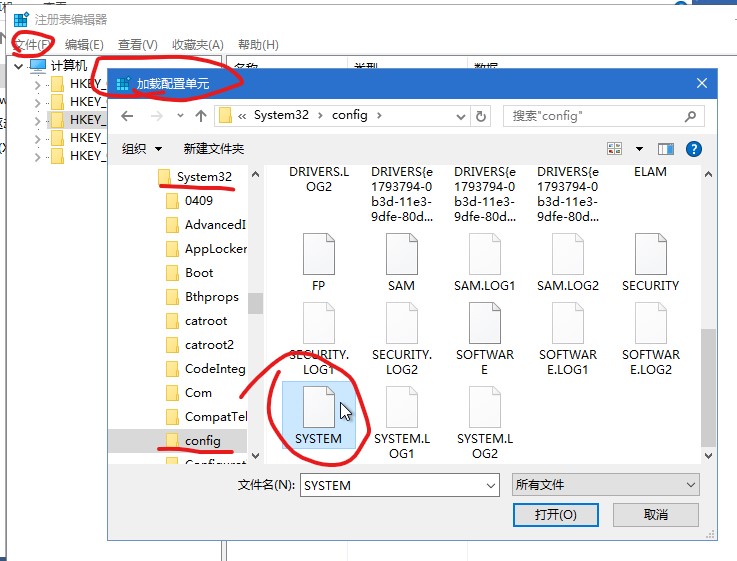Select the 计算机 computer icon in registry tree
737x561 pixels.
38,66
